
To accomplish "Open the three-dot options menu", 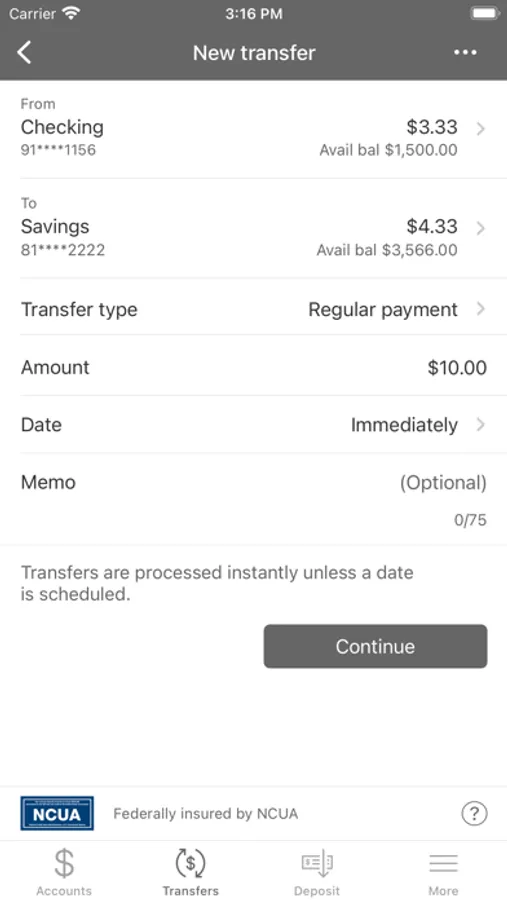I will (x=465, y=52).
